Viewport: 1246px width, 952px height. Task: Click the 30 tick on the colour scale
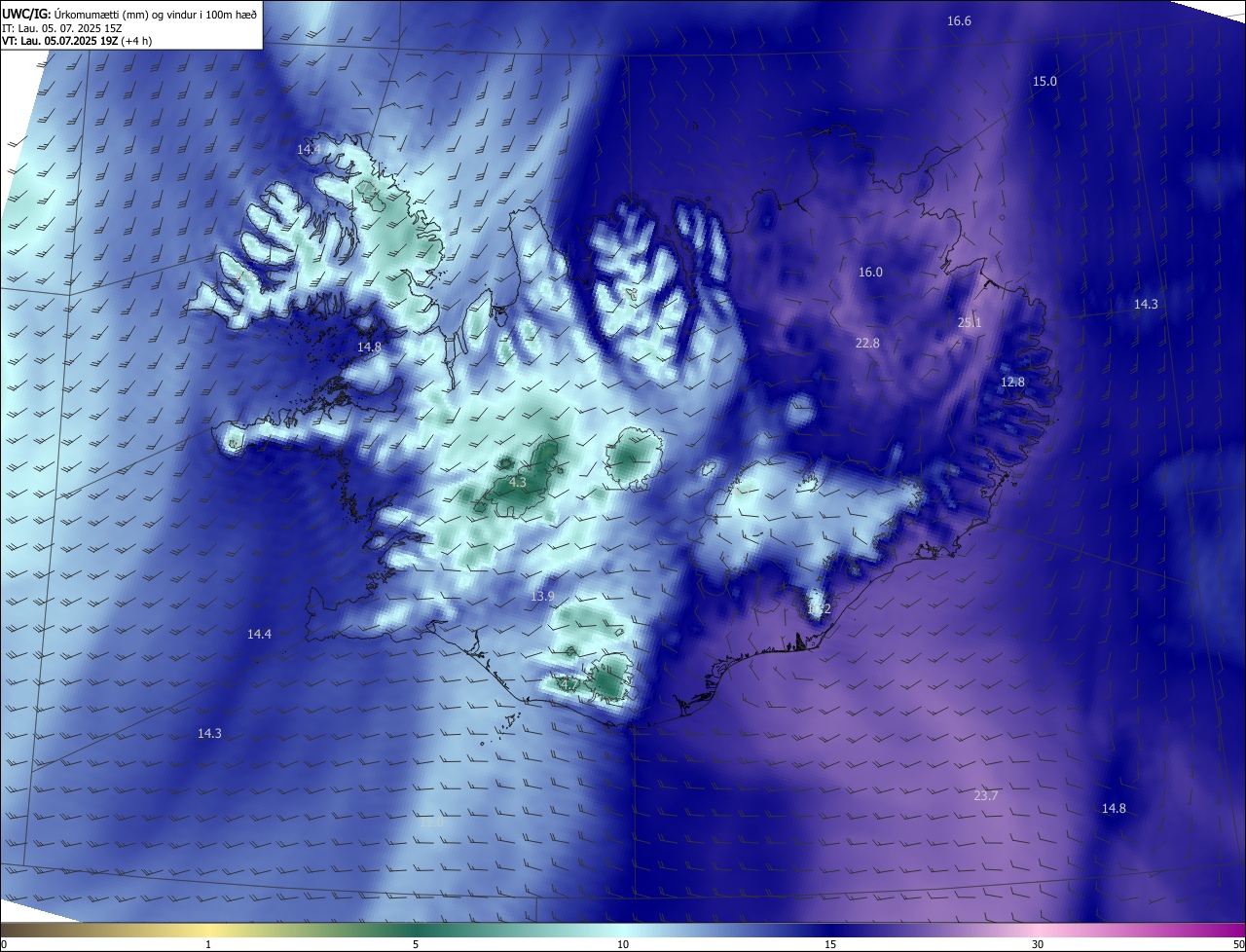coord(1038,945)
